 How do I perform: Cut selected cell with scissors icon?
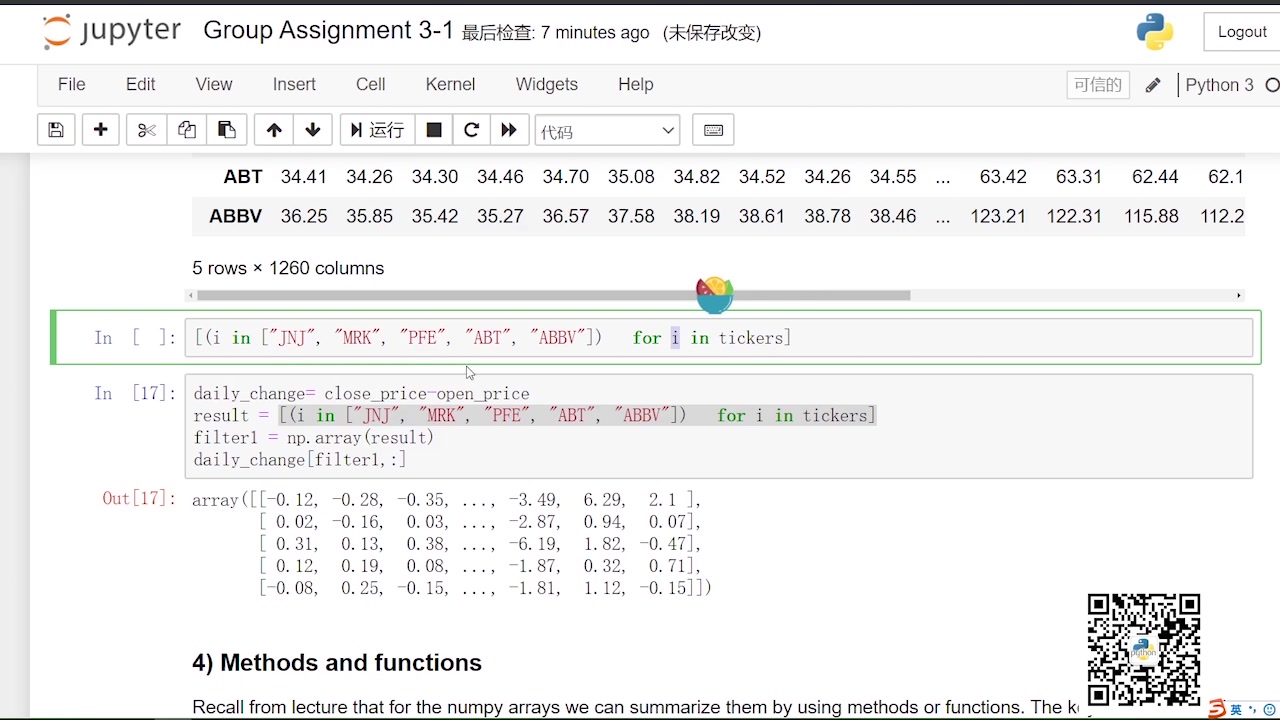tap(147, 130)
